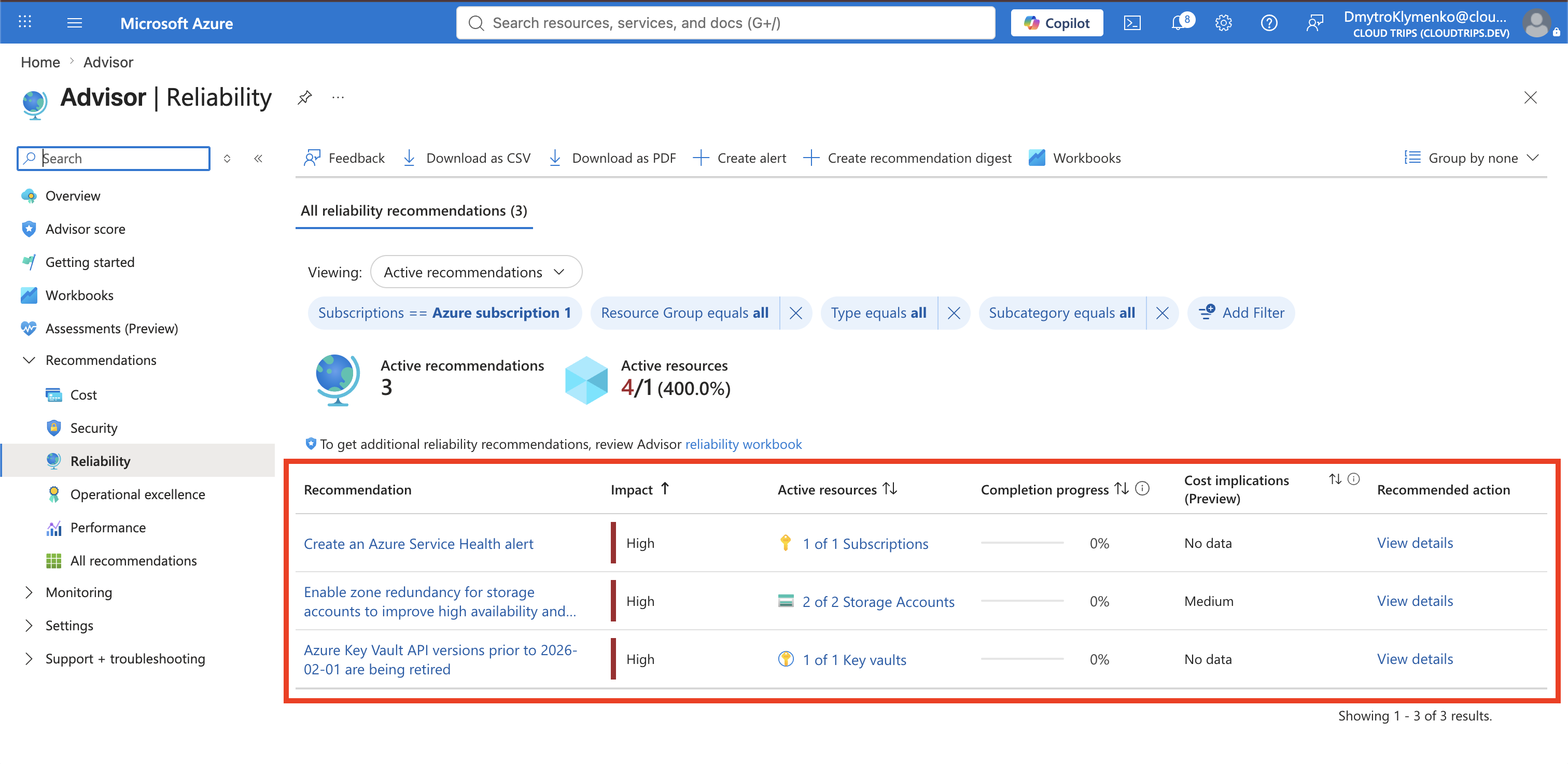This screenshot has width=1568, height=764.
Task: Open Workbooks from the toolbar
Action: [1074, 158]
